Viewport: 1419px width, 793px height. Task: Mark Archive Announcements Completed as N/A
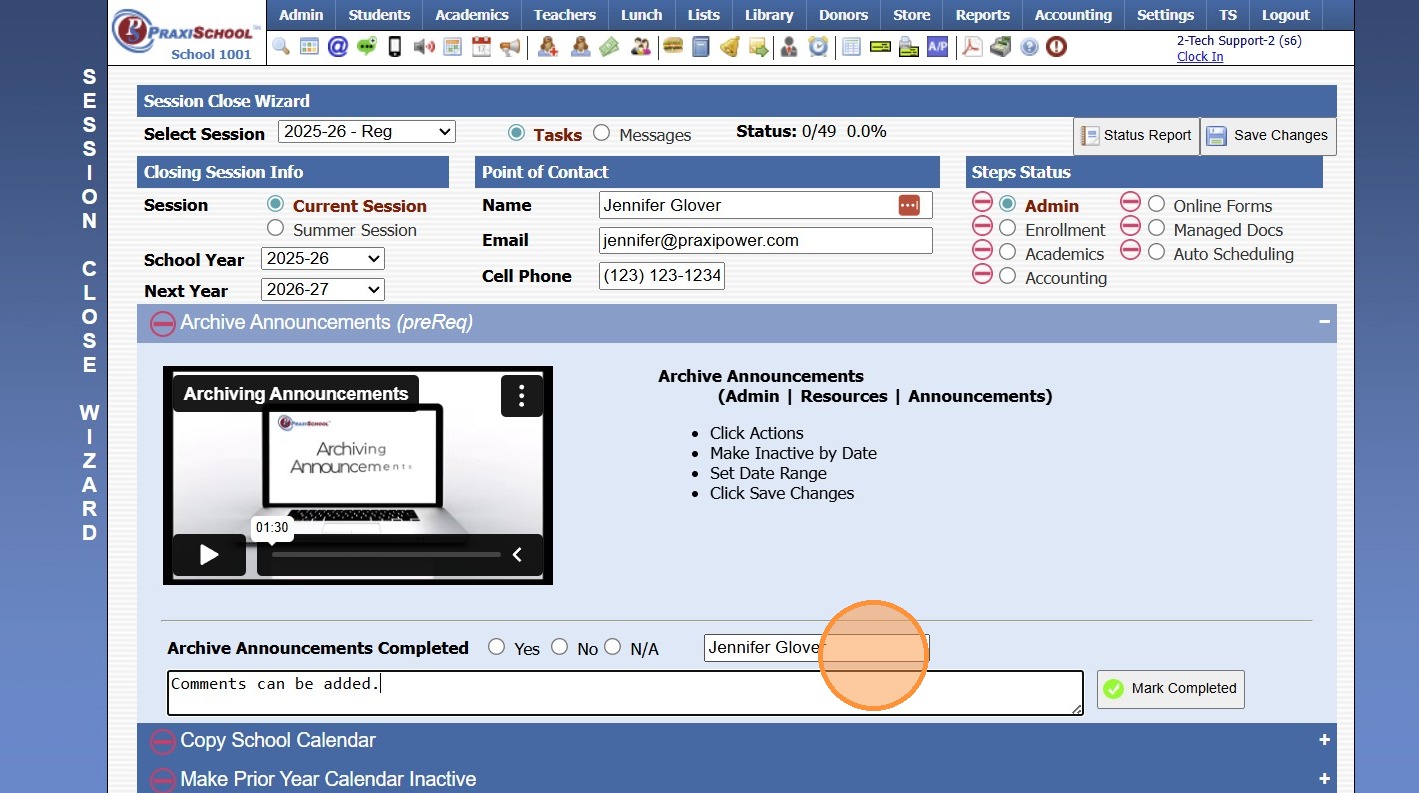[x=612, y=647]
